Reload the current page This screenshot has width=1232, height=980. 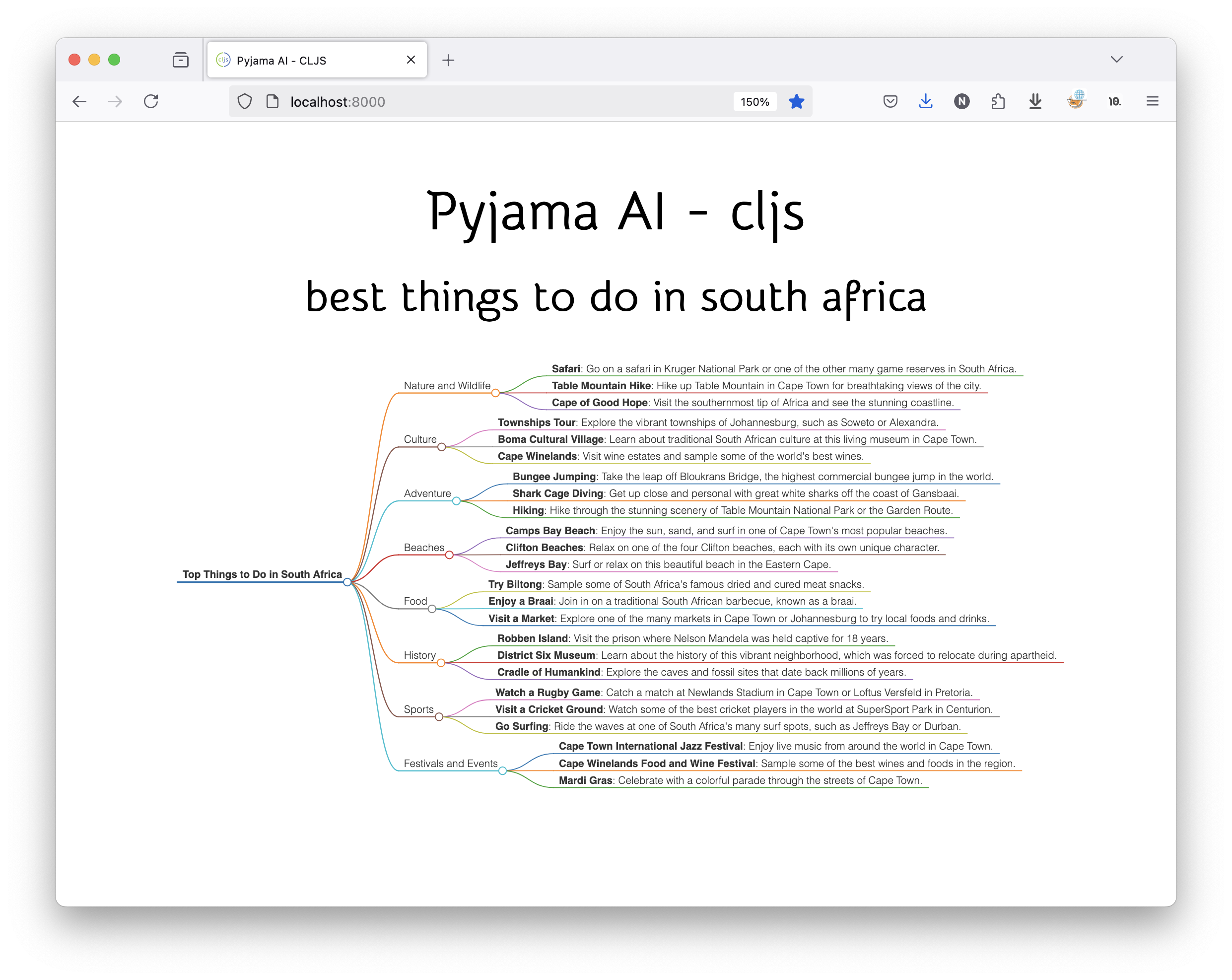151,102
